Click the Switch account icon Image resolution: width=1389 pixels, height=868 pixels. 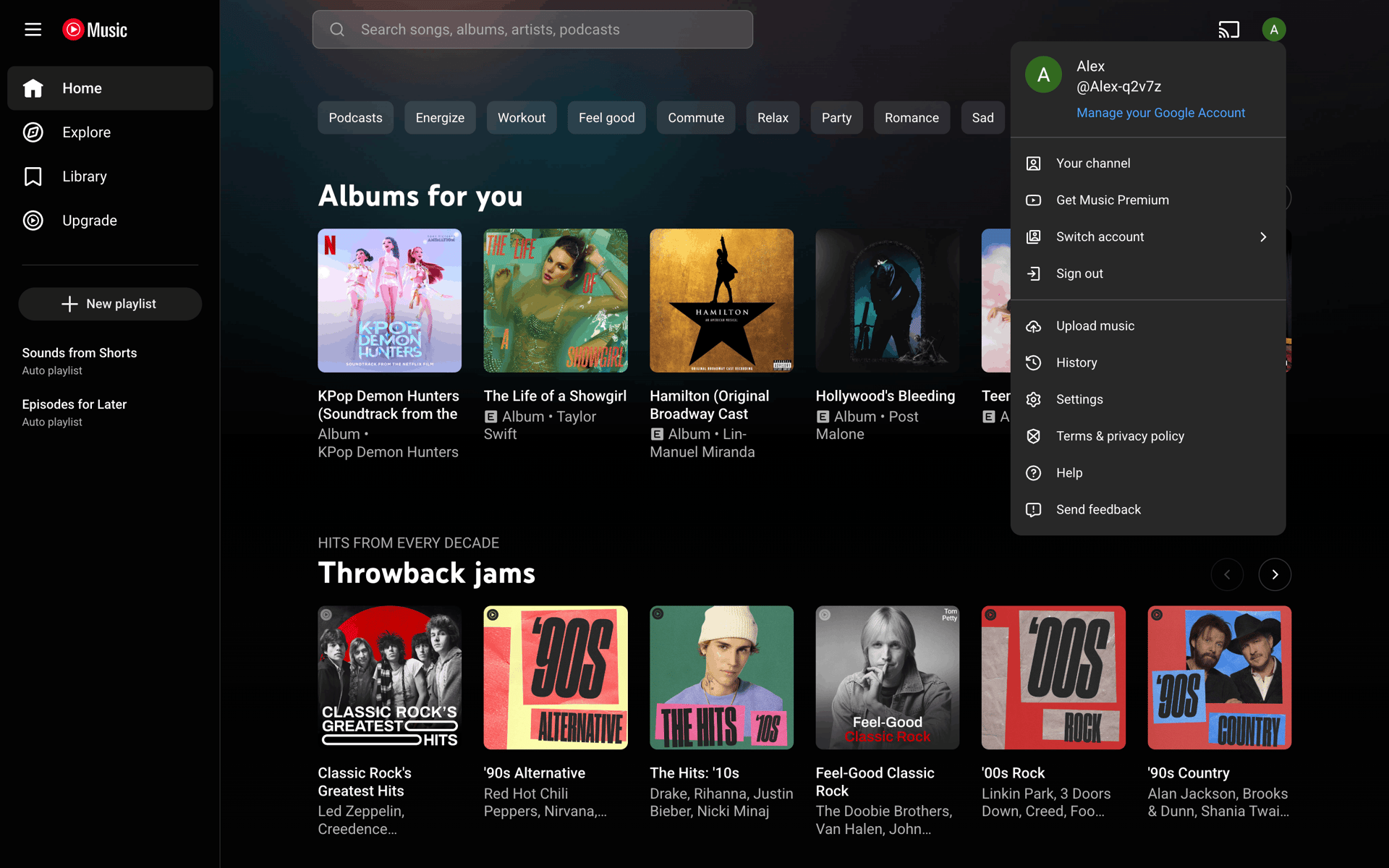pyautogui.click(x=1033, y=237)
